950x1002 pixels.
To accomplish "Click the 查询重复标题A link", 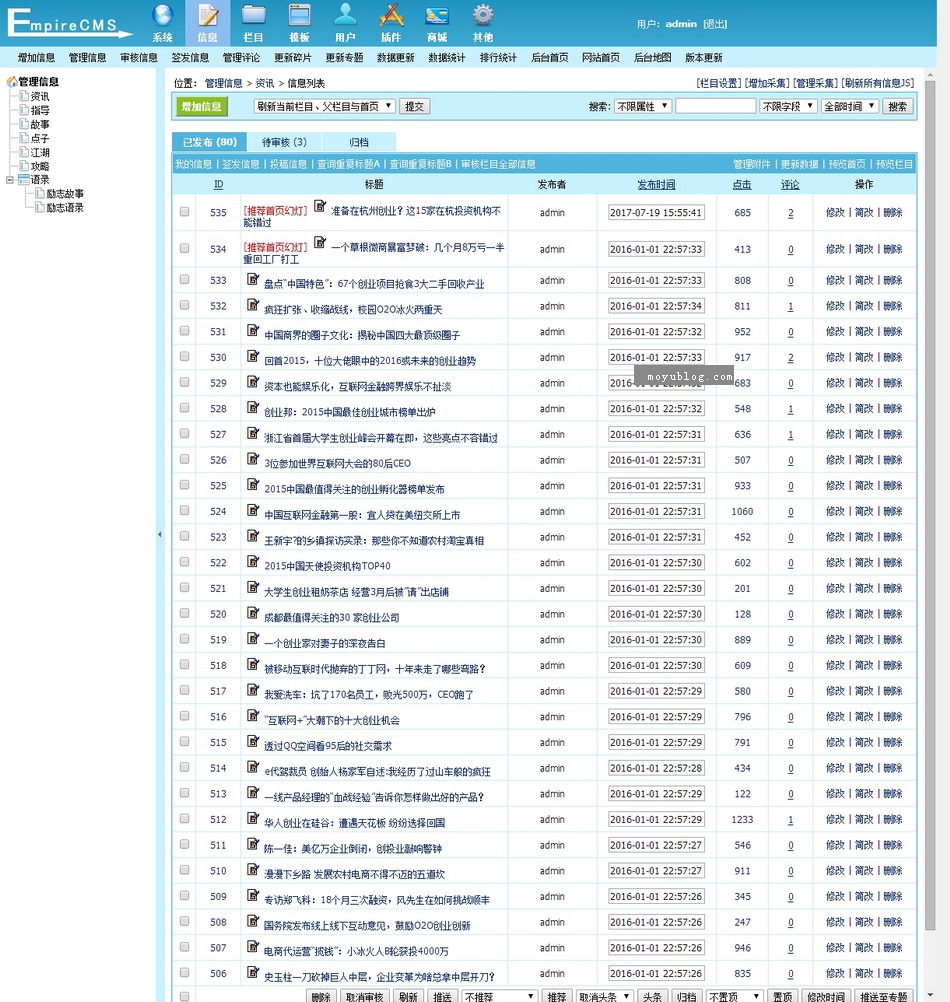I will pyautogui.click(x=349, y=164).
